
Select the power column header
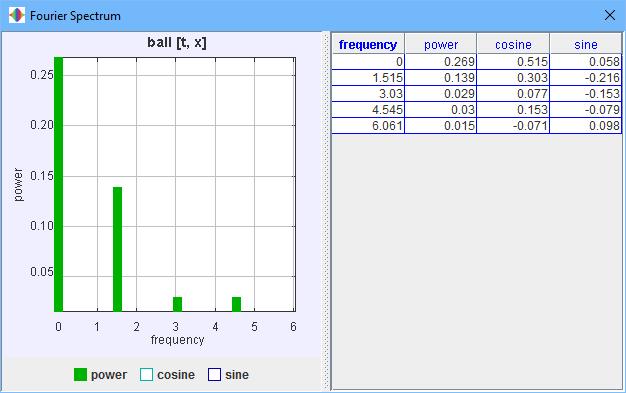441,44
